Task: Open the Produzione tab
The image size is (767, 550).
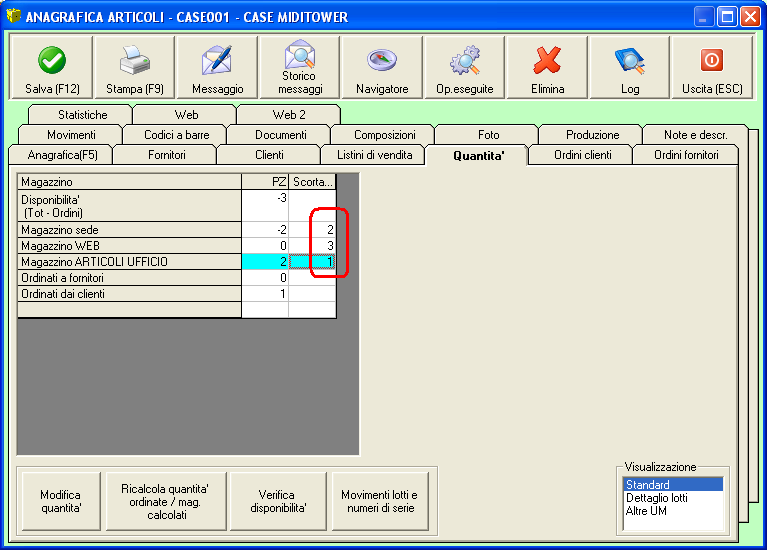Action: 591,135
